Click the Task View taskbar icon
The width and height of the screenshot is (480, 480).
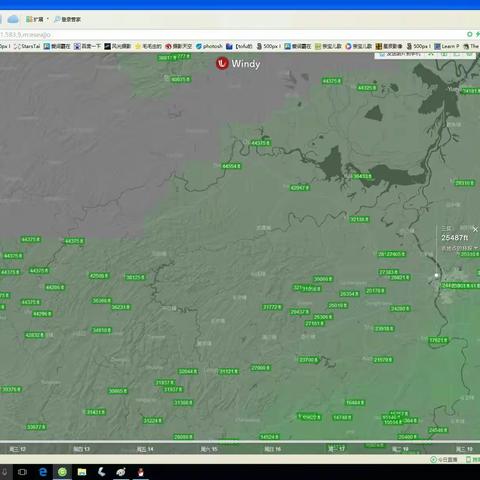tap(22, 472)
